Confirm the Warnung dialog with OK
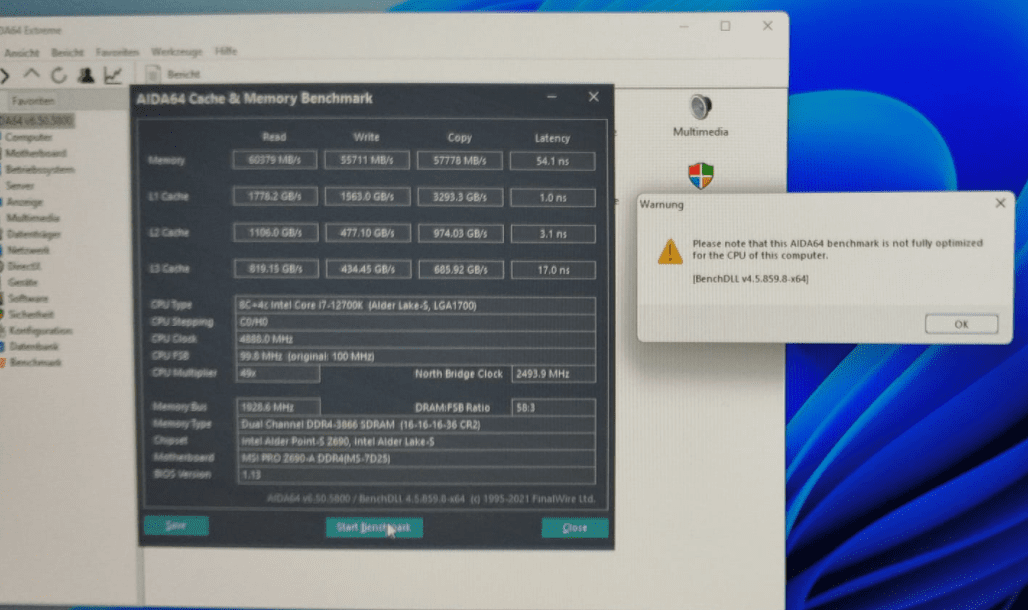 click(x=961, y=324)
